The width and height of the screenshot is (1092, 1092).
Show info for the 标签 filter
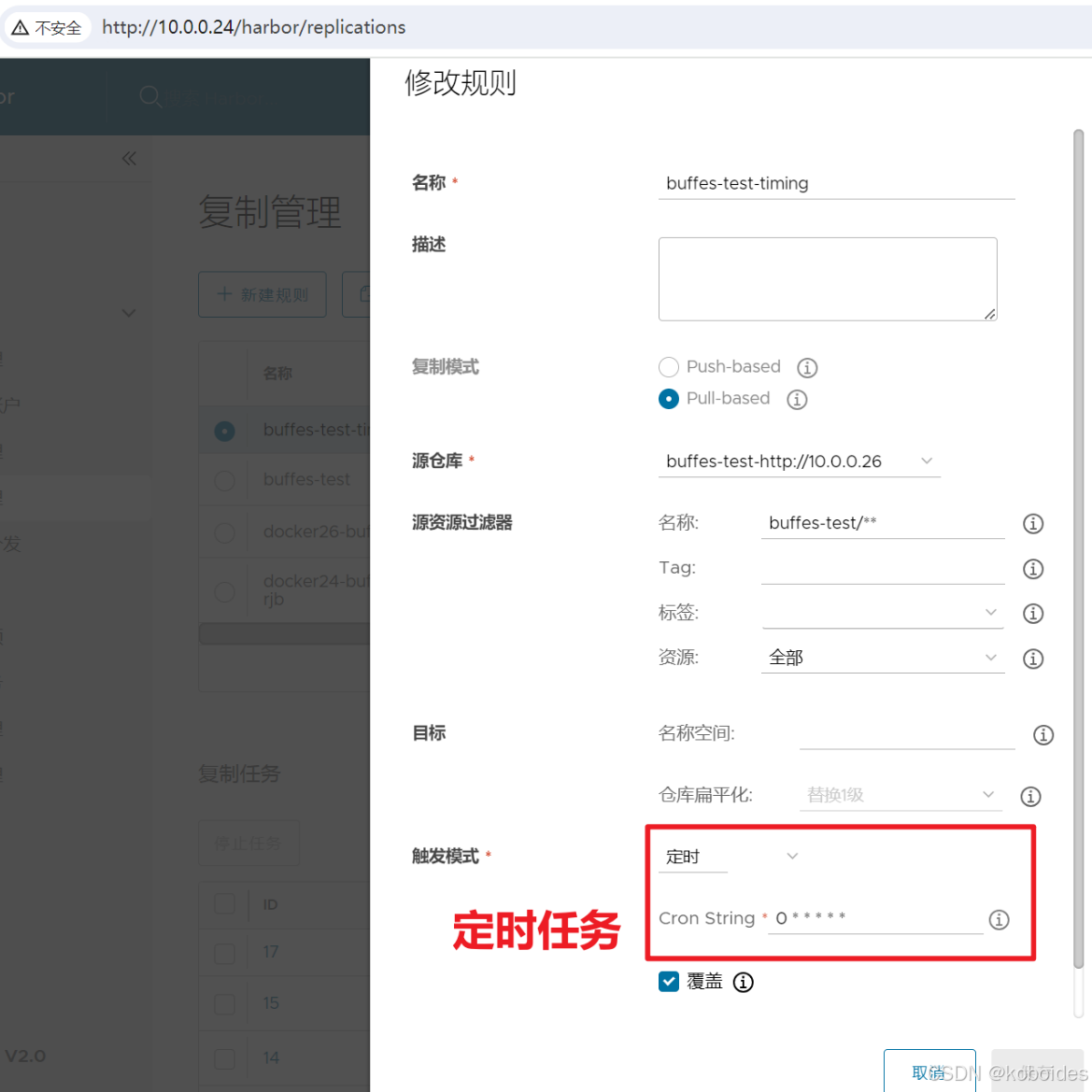pos(1033,613)
